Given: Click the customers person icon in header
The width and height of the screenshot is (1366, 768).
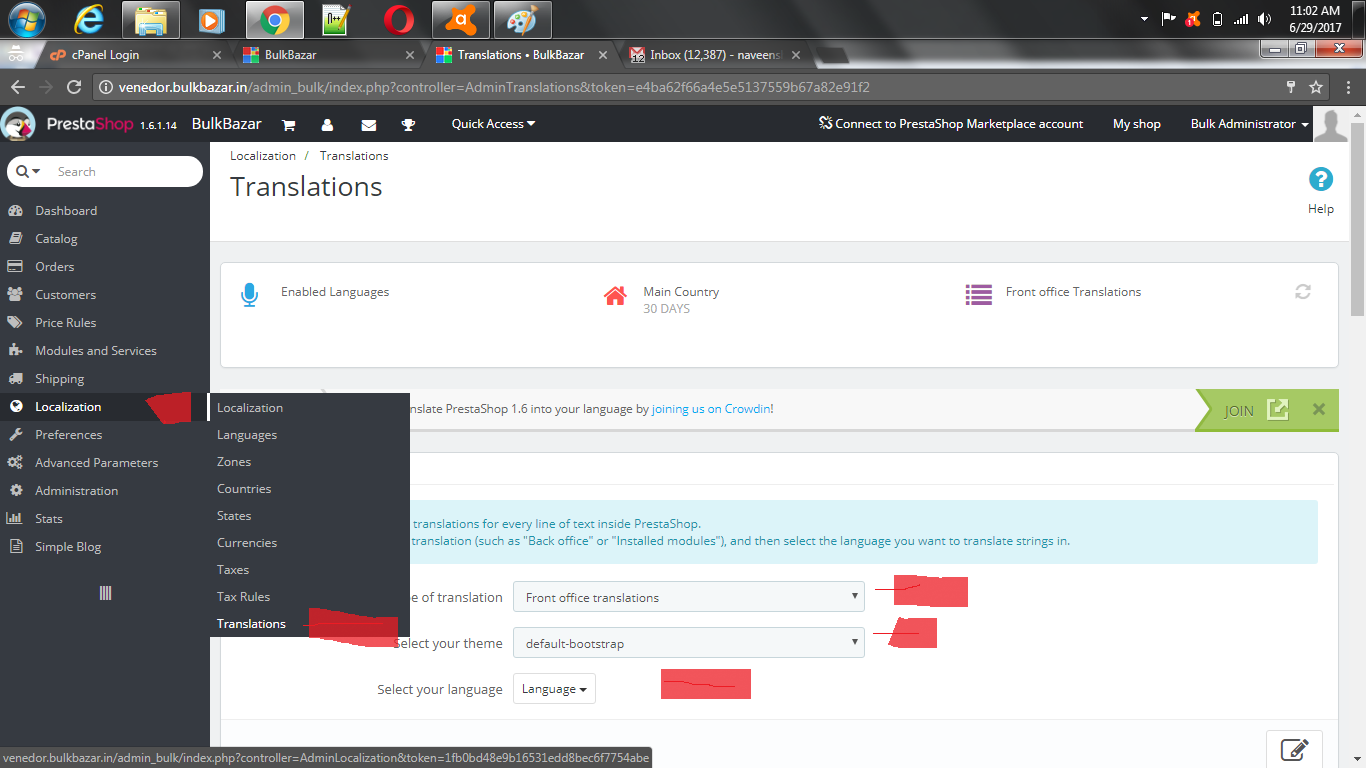Looking at the screenshot, I should click(x=327, y=125).
